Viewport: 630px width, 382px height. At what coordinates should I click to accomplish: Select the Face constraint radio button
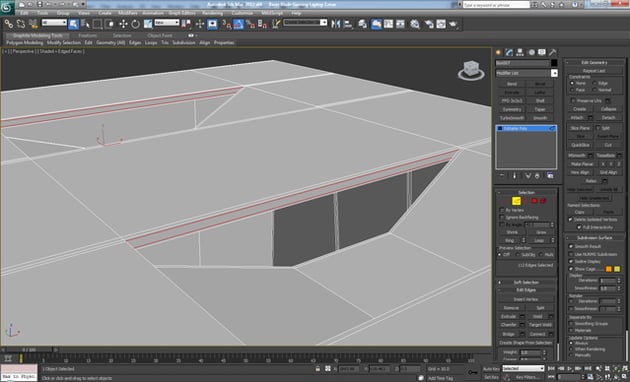[x=572, y=90]
